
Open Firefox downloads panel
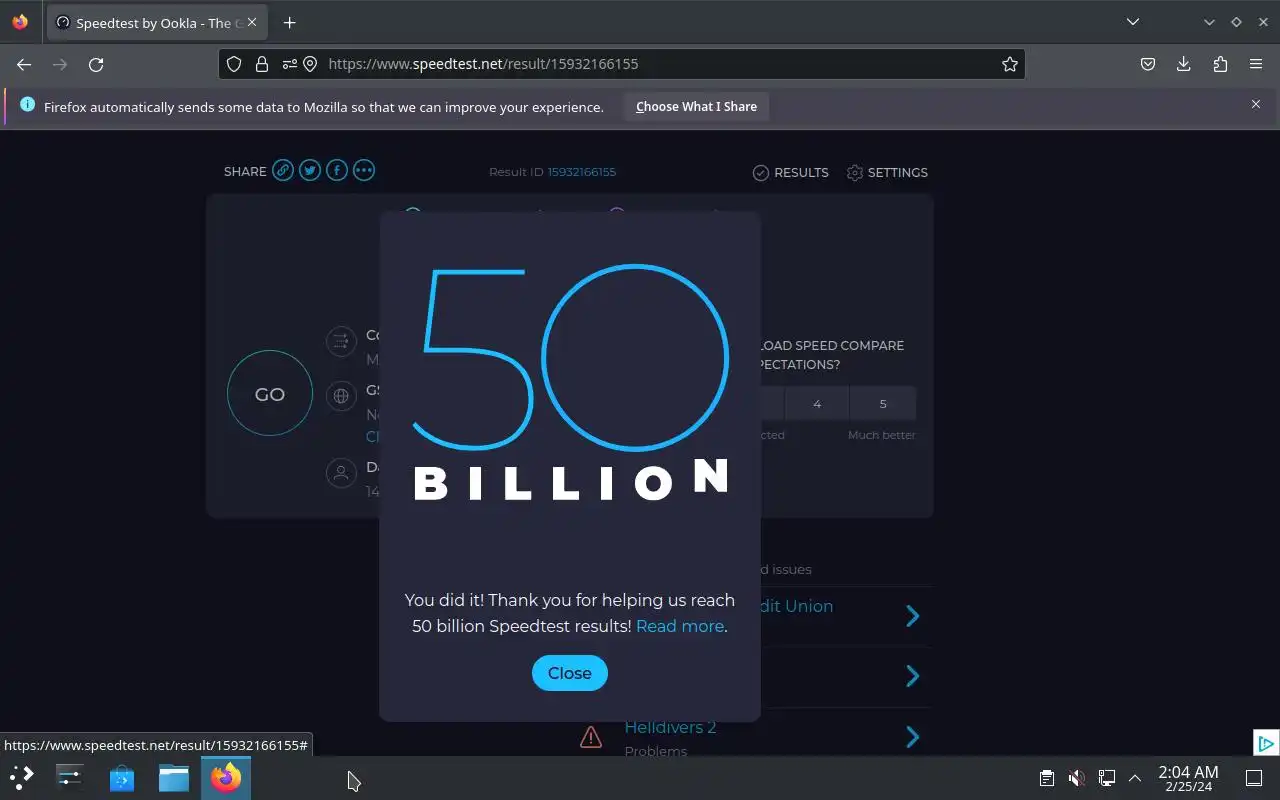tap(1184, 64)
